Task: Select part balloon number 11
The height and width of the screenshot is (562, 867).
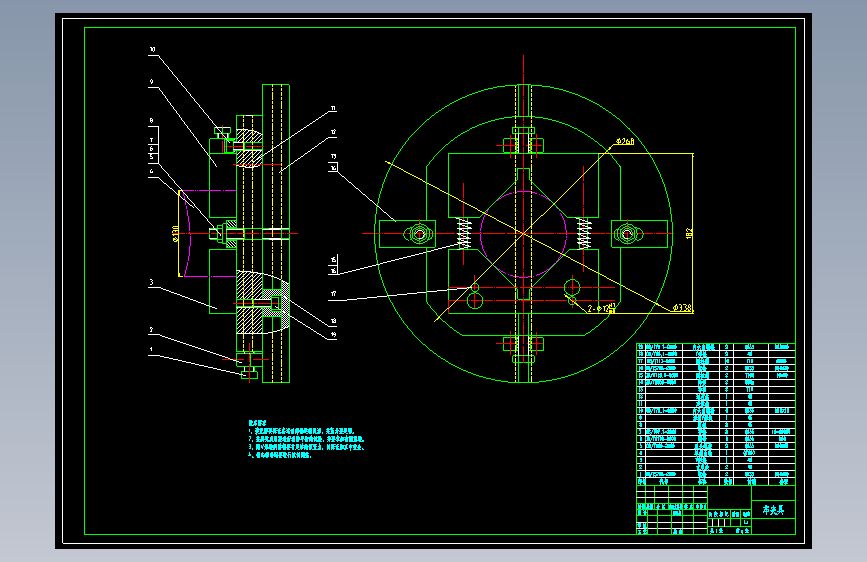Action: (333, 108)
